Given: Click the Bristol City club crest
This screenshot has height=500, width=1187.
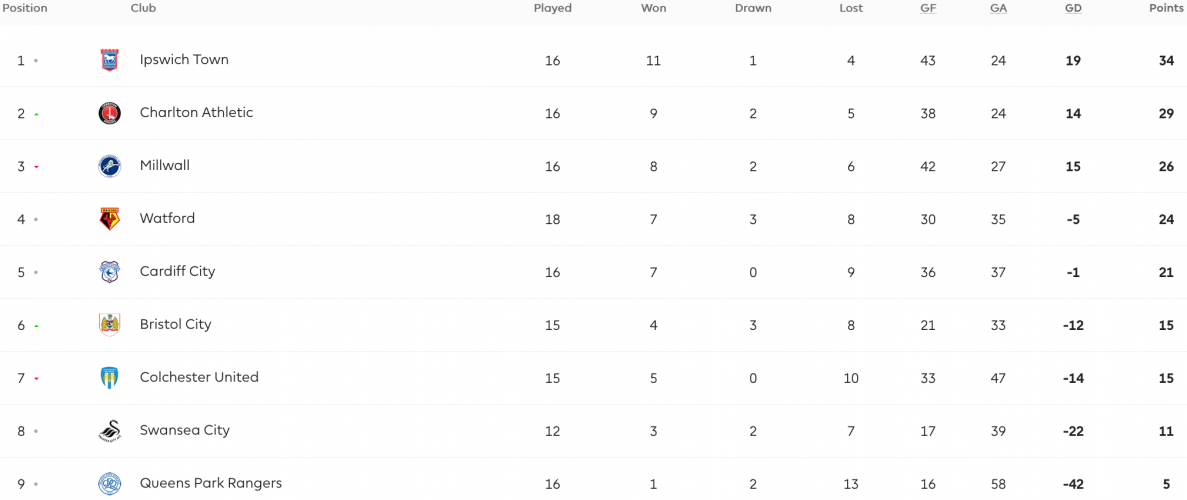Looking at the screenshot, I should pos(110,325).
